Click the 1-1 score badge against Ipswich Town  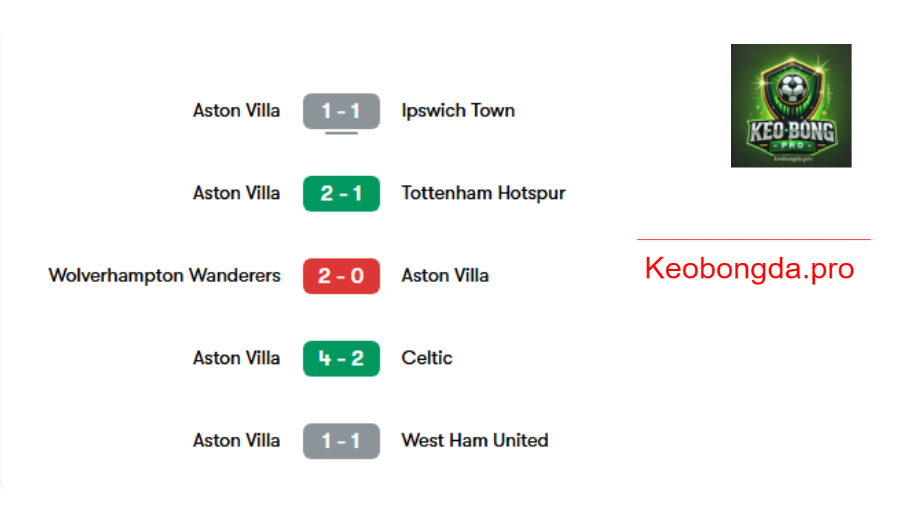click(x=341, y=111)
